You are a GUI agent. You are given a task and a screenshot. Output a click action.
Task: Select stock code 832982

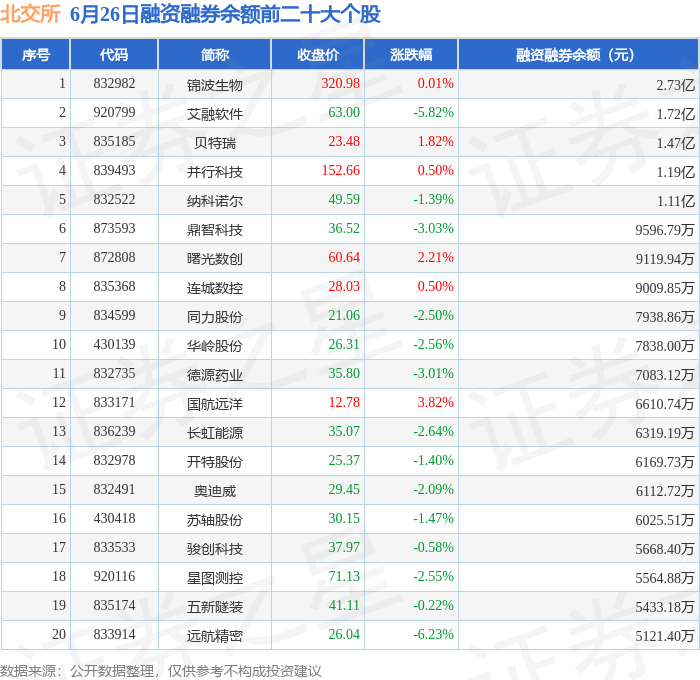114,83
